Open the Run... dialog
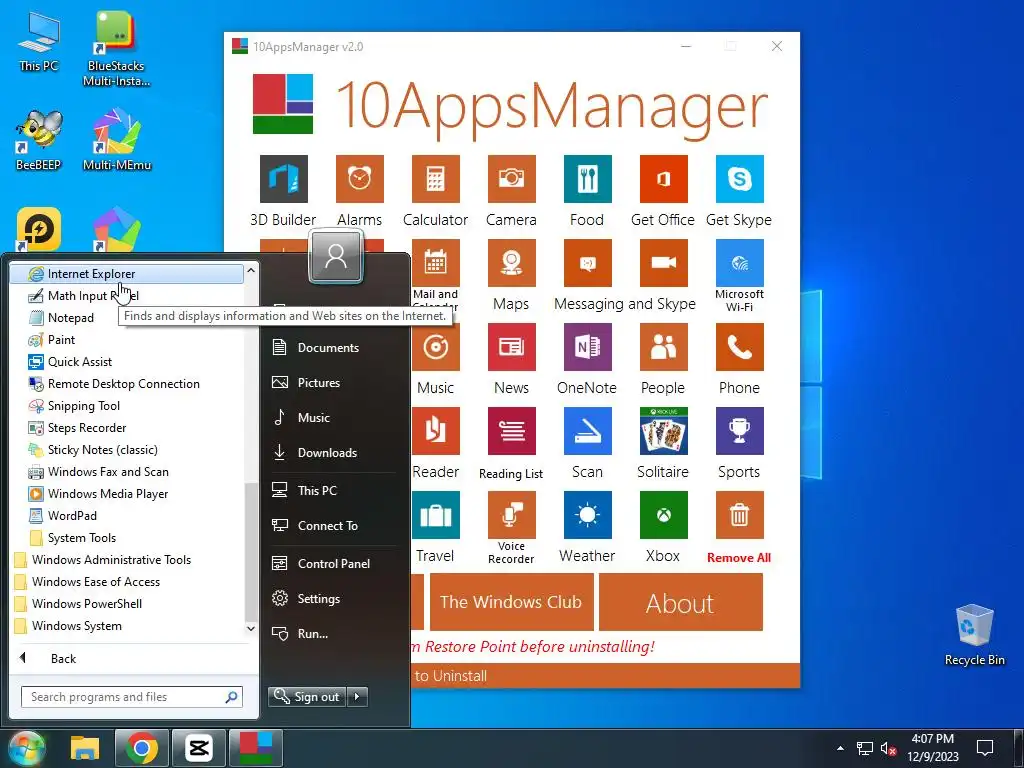The image size is (1024, 768). pyautogui.click(x=334, y=633)
